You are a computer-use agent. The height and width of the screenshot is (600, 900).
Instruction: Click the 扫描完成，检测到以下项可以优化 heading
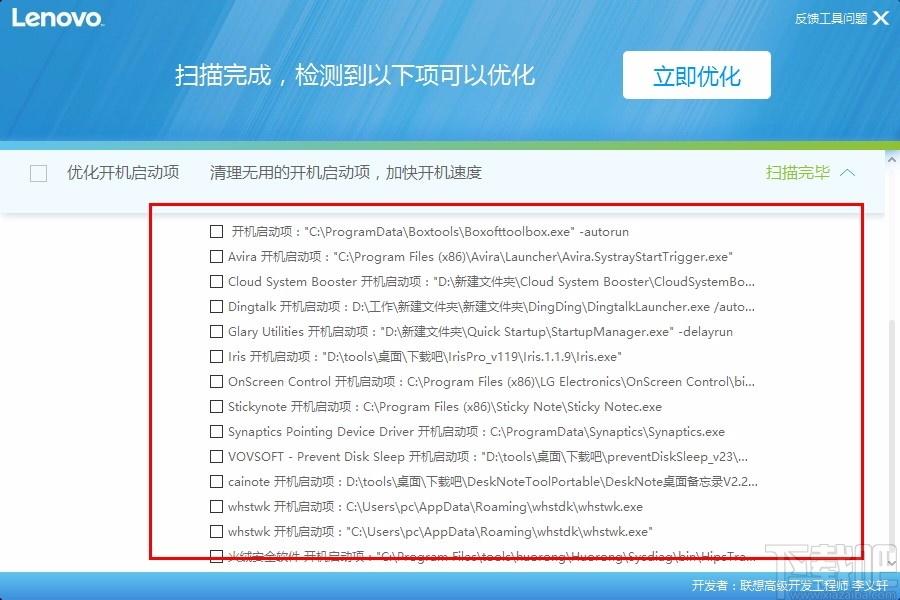[x=355, y=75]
